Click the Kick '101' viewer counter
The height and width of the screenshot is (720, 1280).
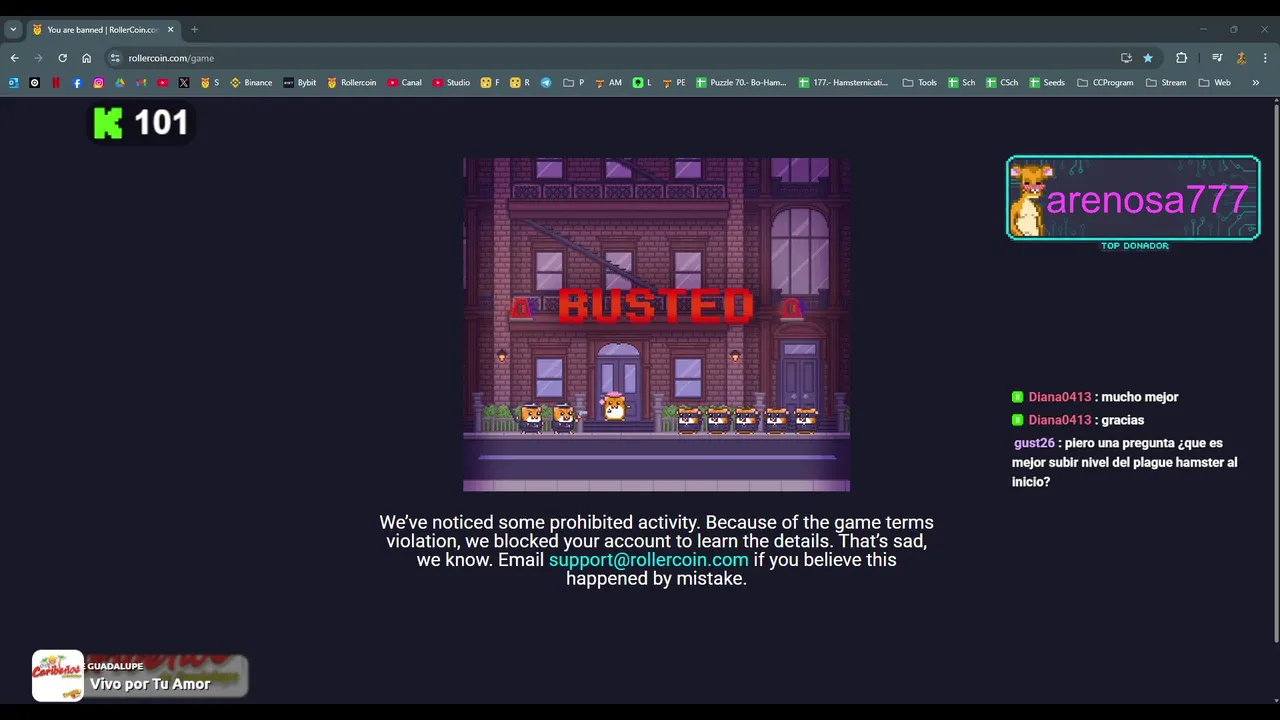(141, 123)
